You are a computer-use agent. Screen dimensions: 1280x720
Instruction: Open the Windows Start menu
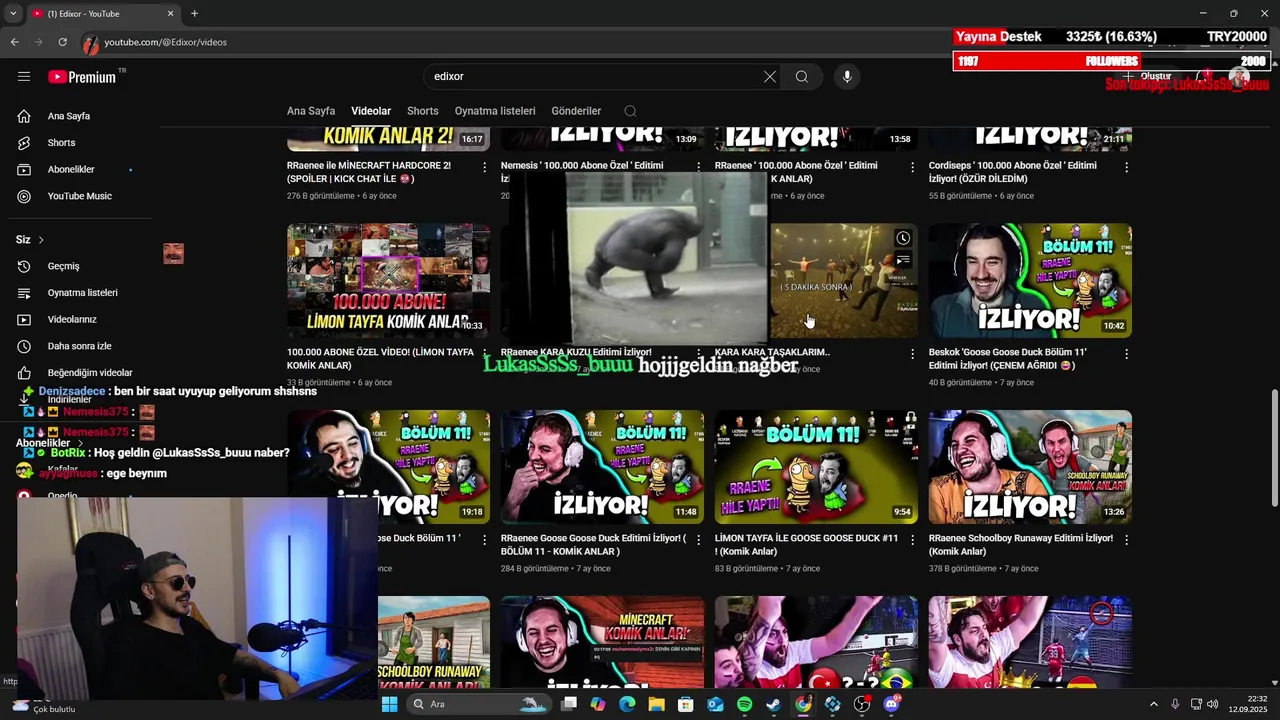point(390,704)
